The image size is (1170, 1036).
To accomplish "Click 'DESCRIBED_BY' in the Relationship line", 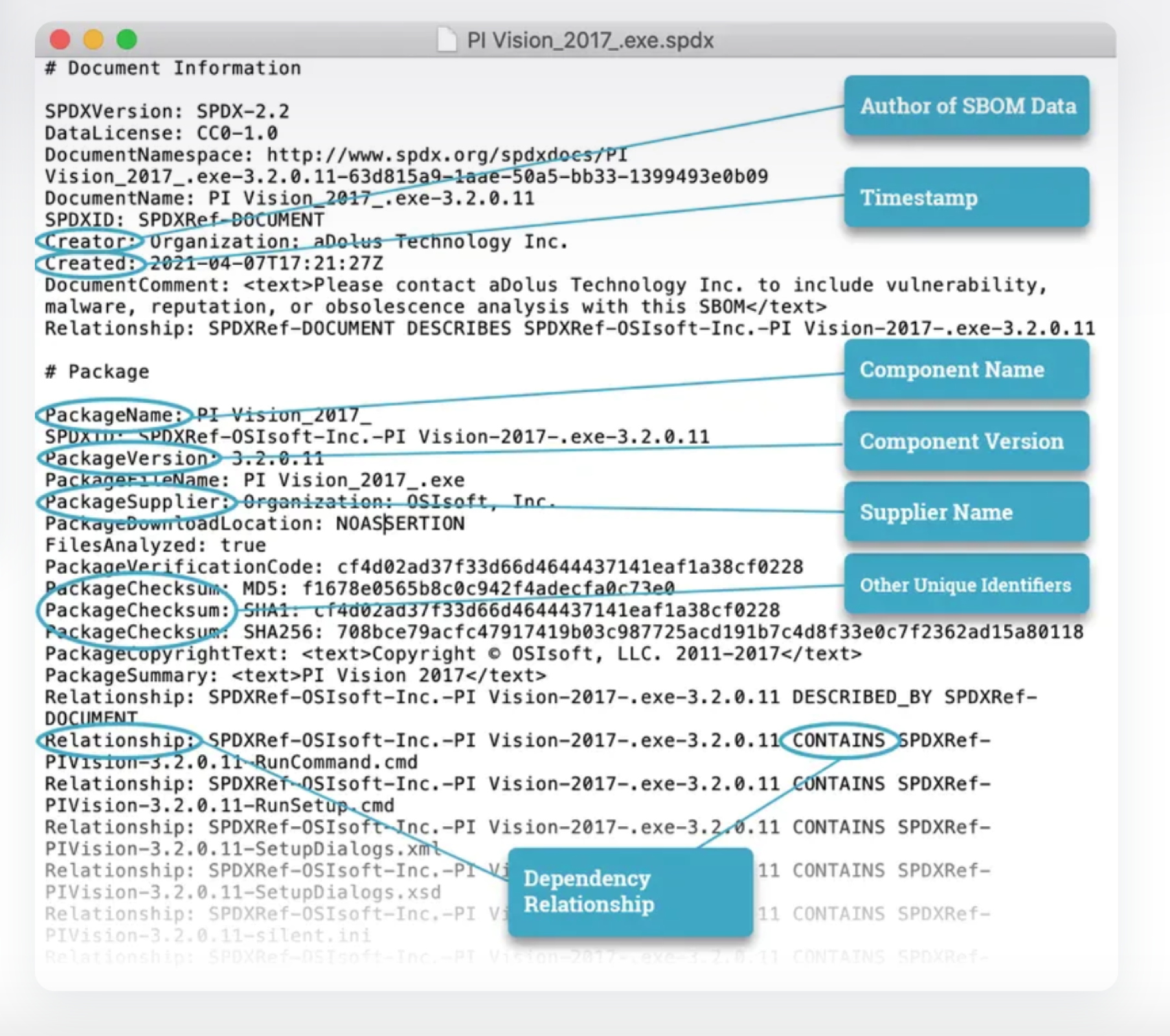I will pos(862,697).
